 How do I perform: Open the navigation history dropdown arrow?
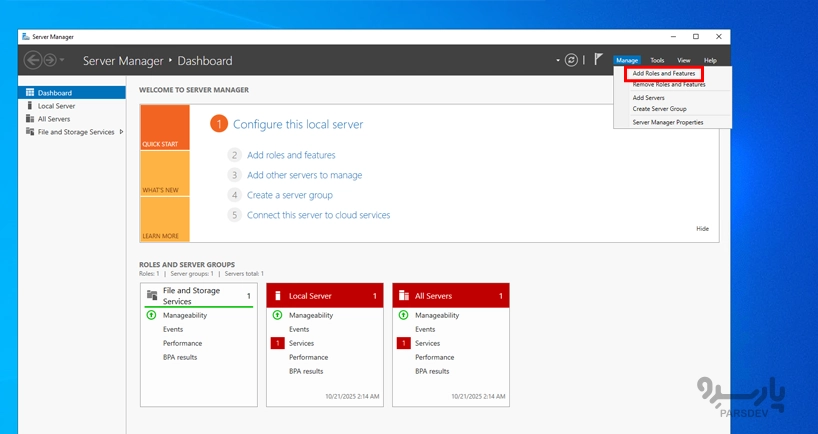[62, 61]
